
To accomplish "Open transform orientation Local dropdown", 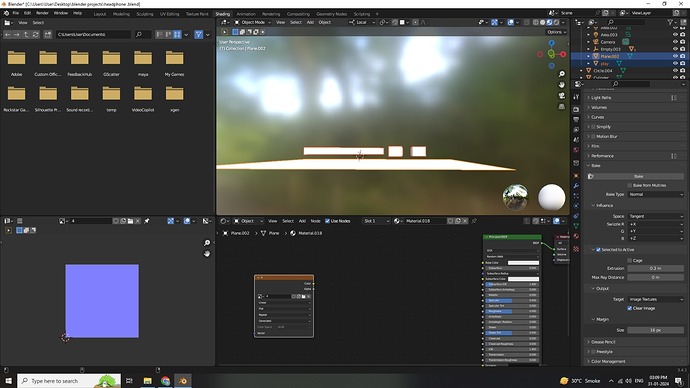I will 362,22.
